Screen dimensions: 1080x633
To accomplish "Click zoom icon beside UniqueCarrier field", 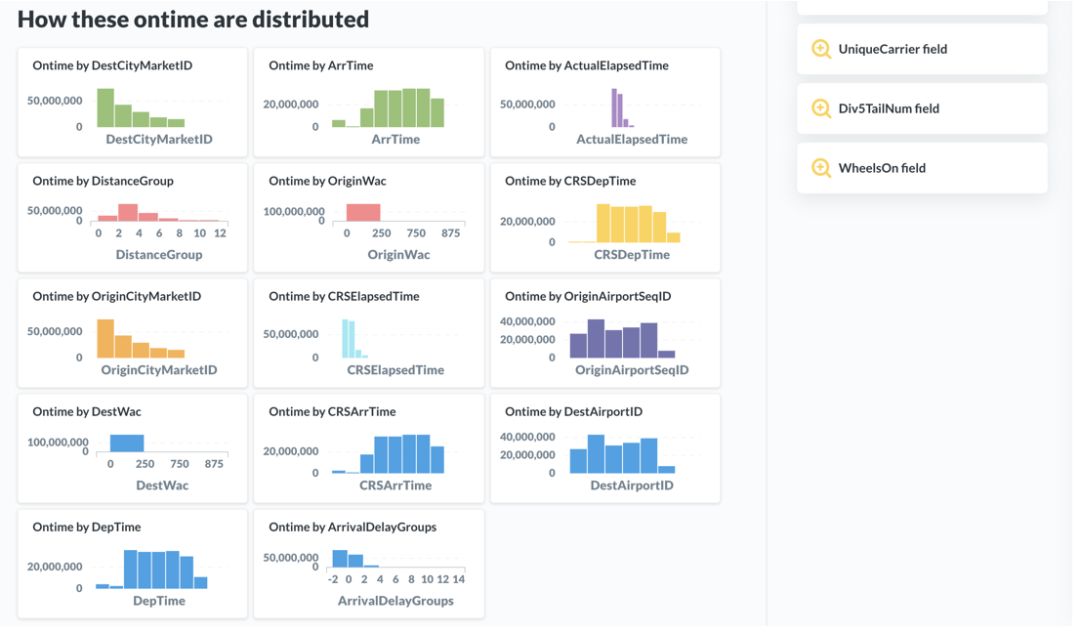I will pyautogui.click(x=820, y=49).
